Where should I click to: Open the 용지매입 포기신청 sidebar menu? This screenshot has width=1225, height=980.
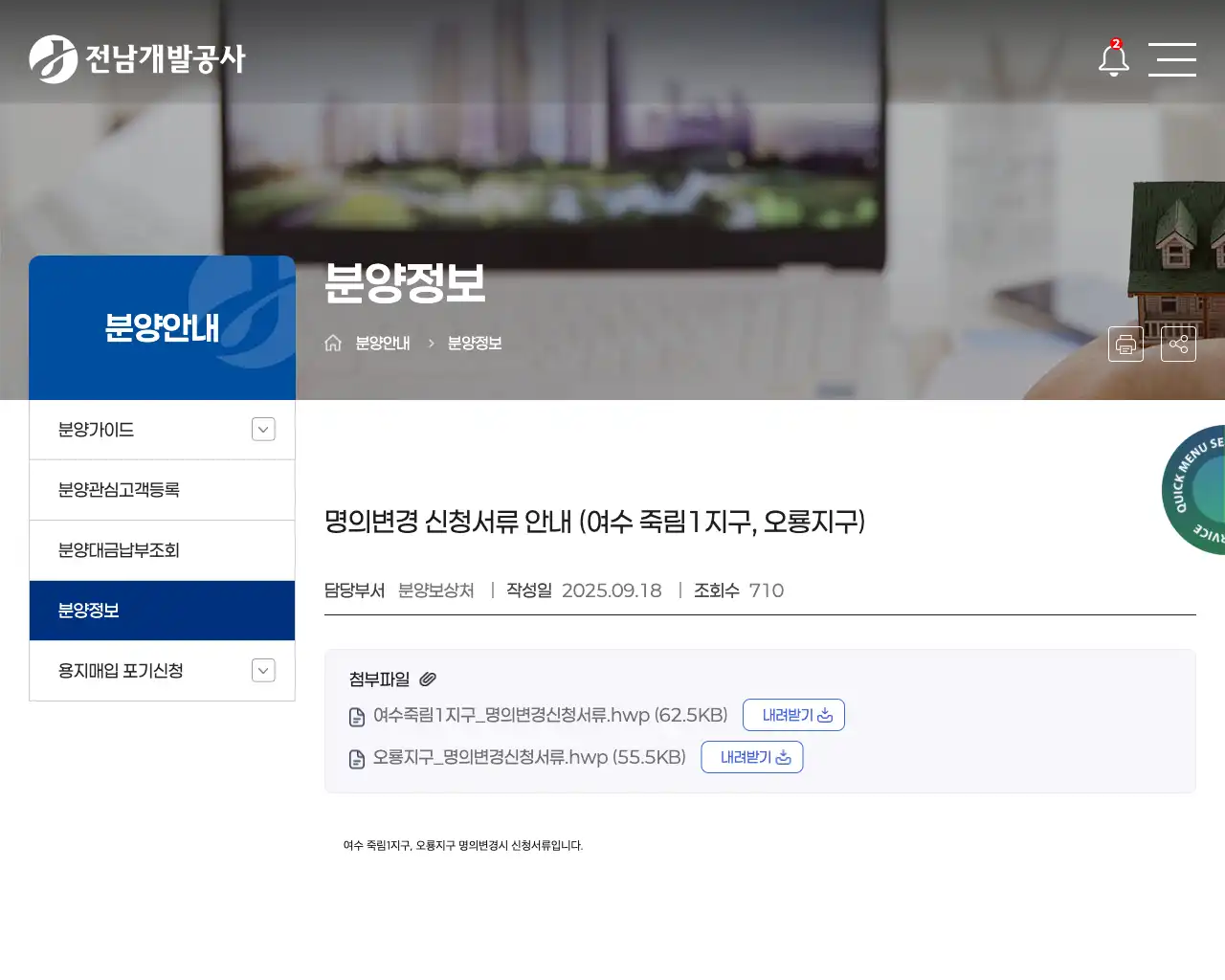coord(162,671)
